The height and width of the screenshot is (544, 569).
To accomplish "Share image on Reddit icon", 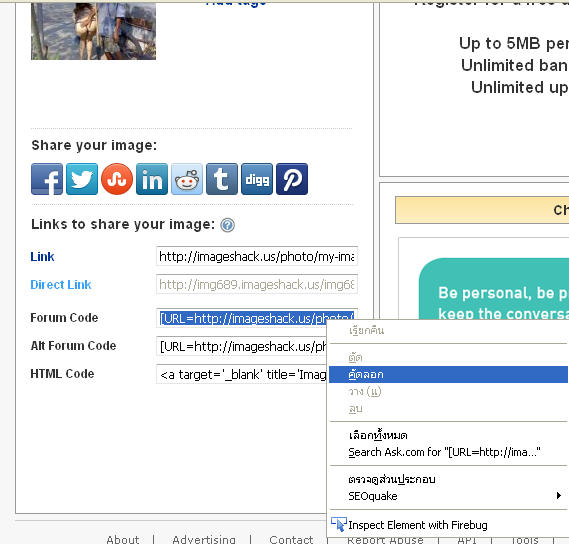I will pos(187,179).
